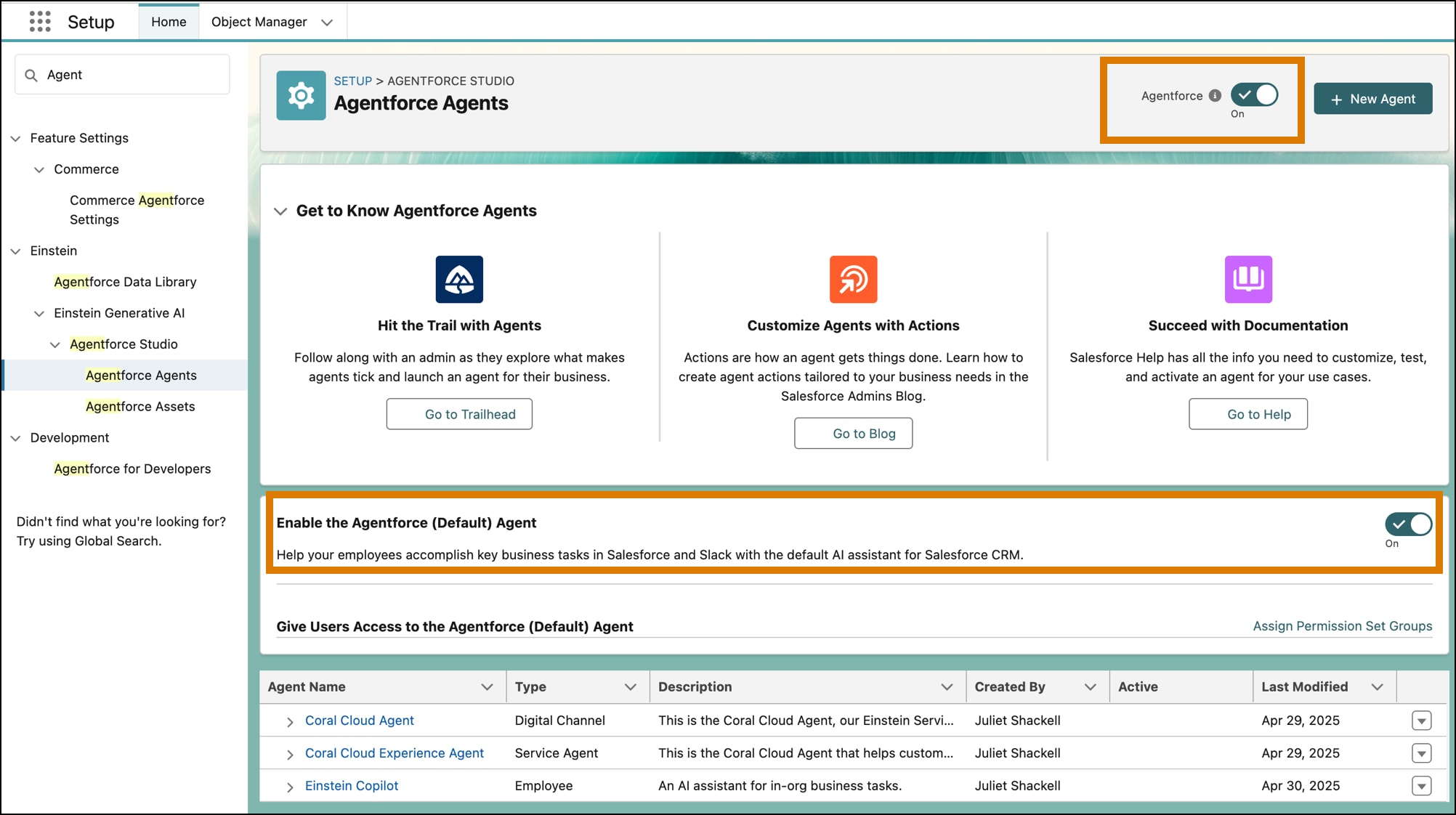1456x815 pixels.
Task: Collapse the Einstein tree node
Action: 15,251
